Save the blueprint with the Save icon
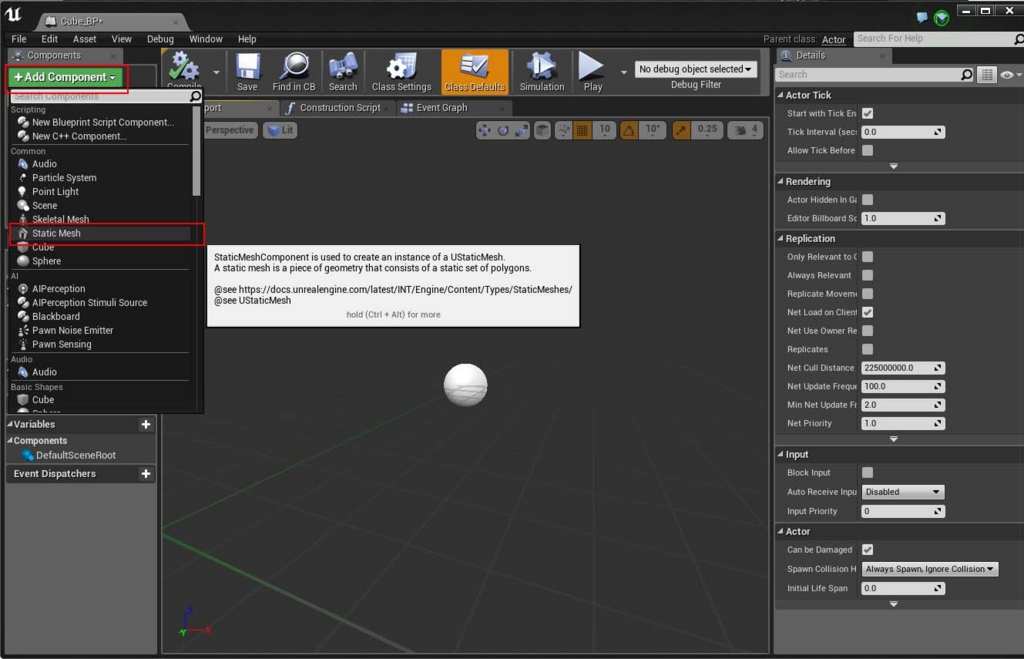1024x659 pixels. click(x=248, y=71)
